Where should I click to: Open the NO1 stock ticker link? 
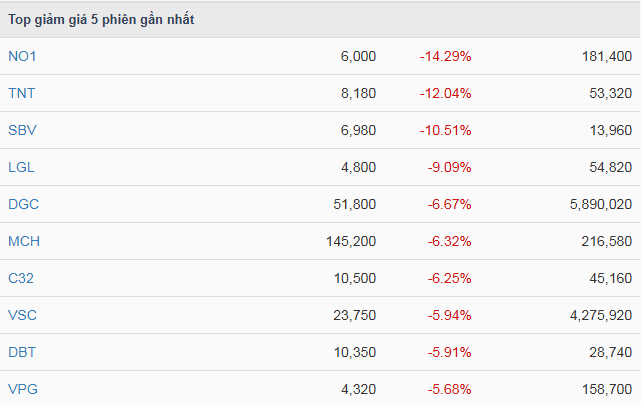(22, 57)
